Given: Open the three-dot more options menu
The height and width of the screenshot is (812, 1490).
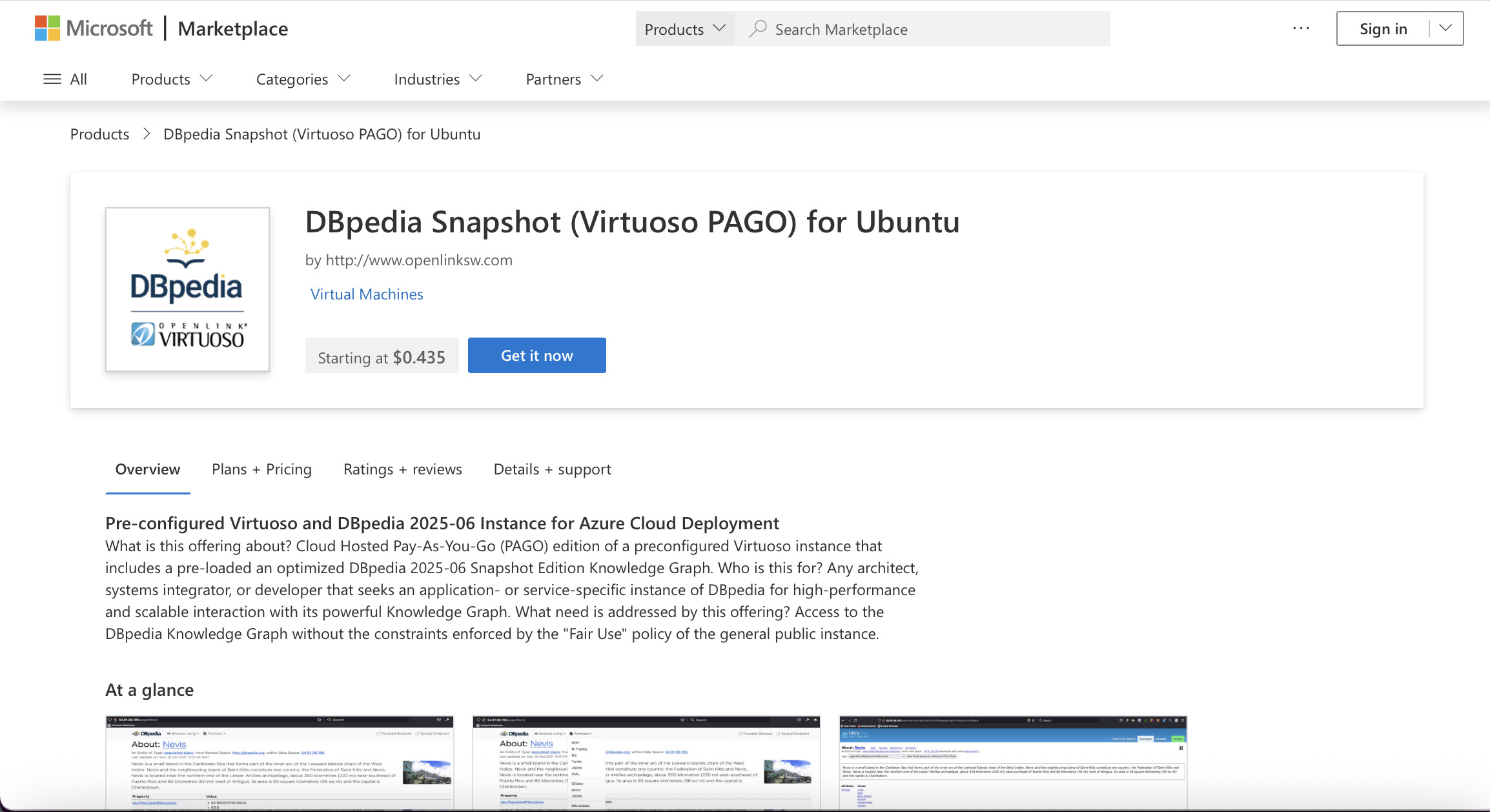Looking at the screenshot, I should (x=1301, y=28).
